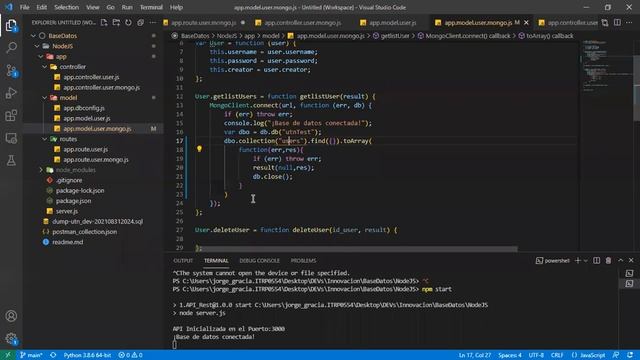Collapse the model folder
Screen dimensions: 640x360
(44, 98)
